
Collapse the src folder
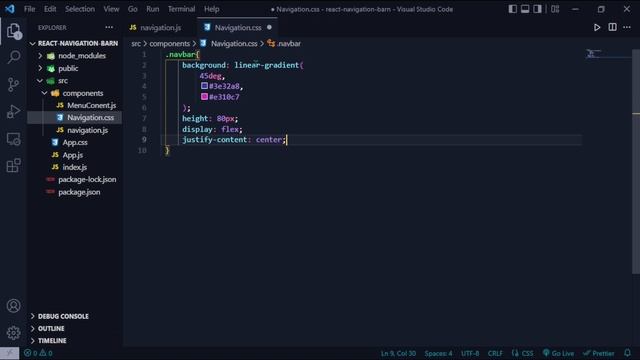(74, 80)
